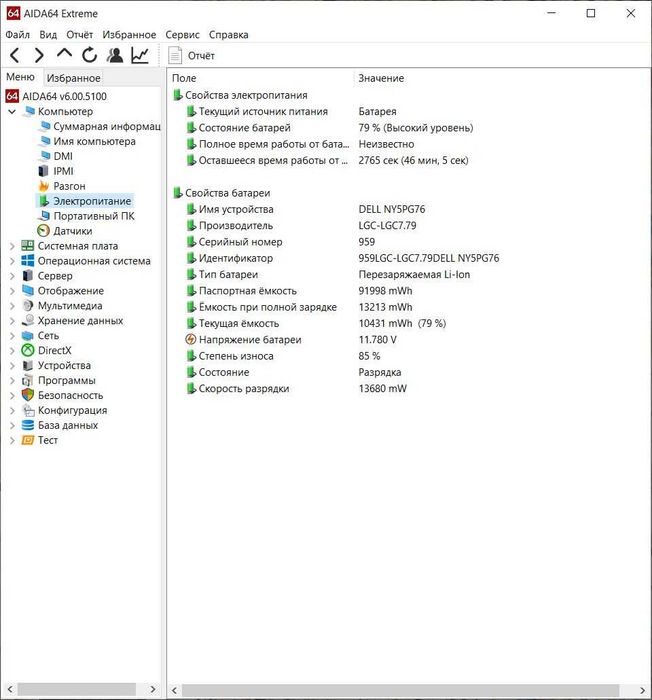Open the Вид menu
This screenshot has width=652, height=700.
point(48,35)
